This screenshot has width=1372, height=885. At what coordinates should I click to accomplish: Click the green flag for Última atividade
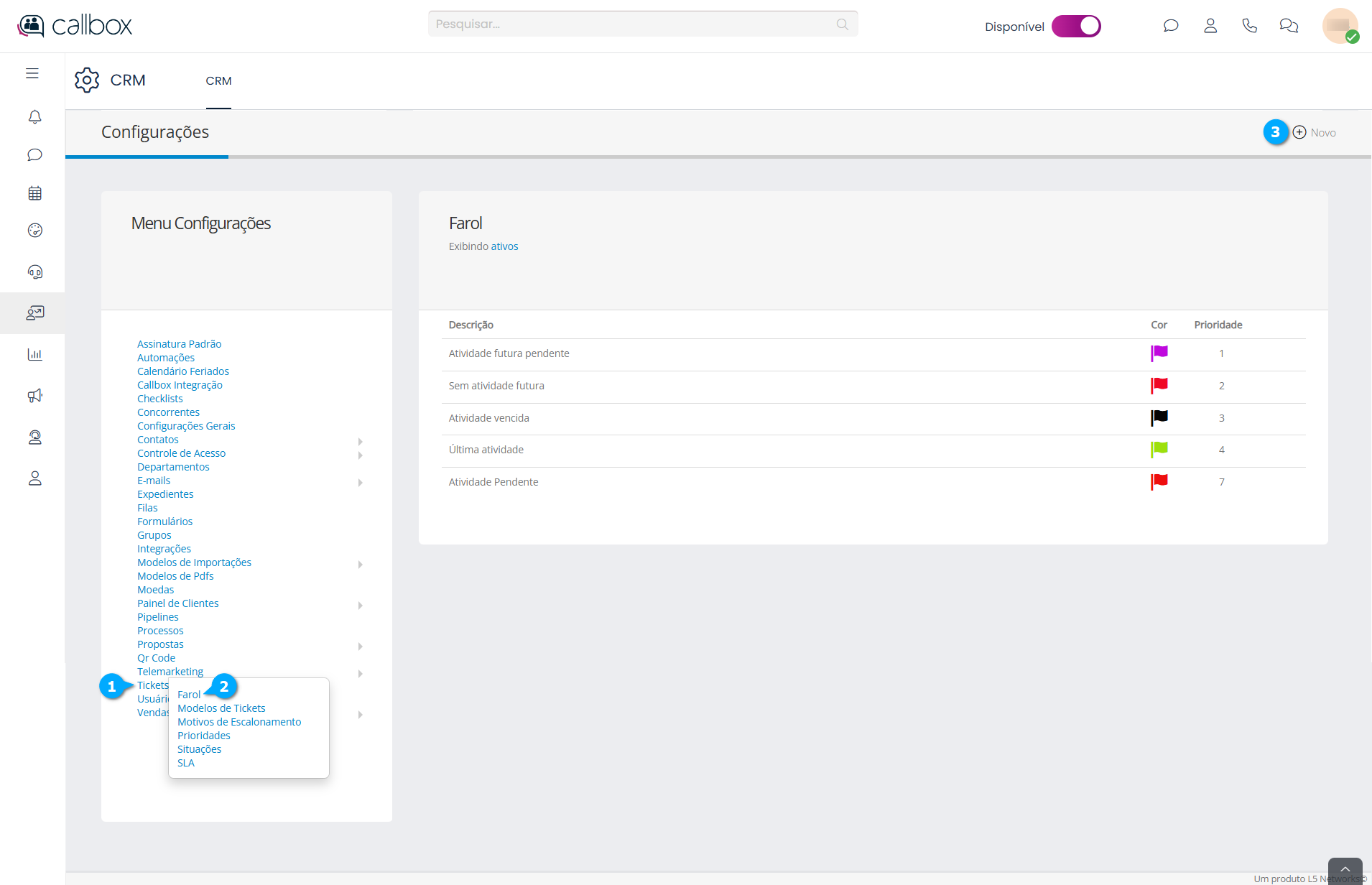pos(1159,449)
